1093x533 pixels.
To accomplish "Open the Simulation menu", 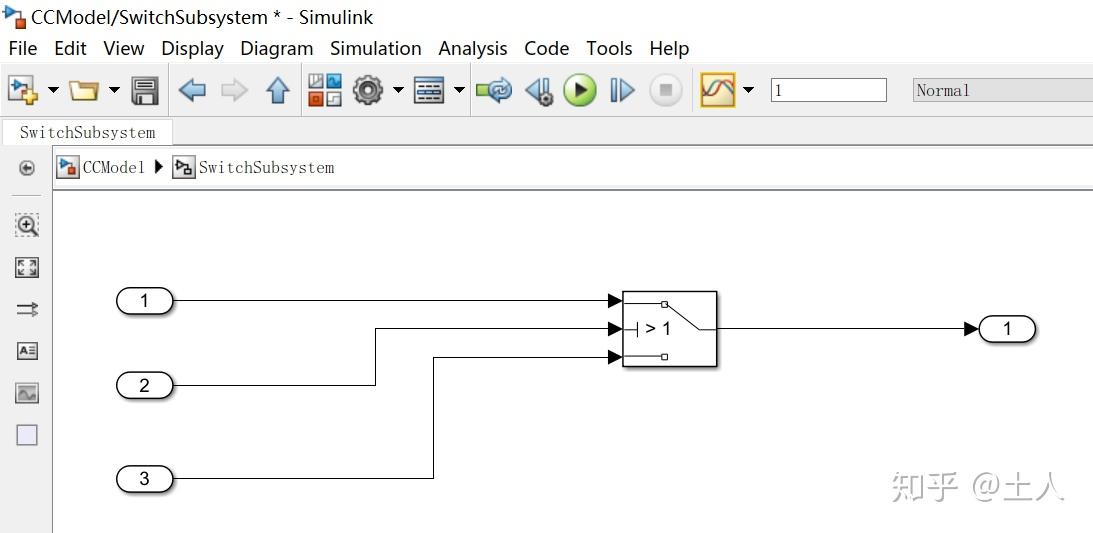I will 376,49.
